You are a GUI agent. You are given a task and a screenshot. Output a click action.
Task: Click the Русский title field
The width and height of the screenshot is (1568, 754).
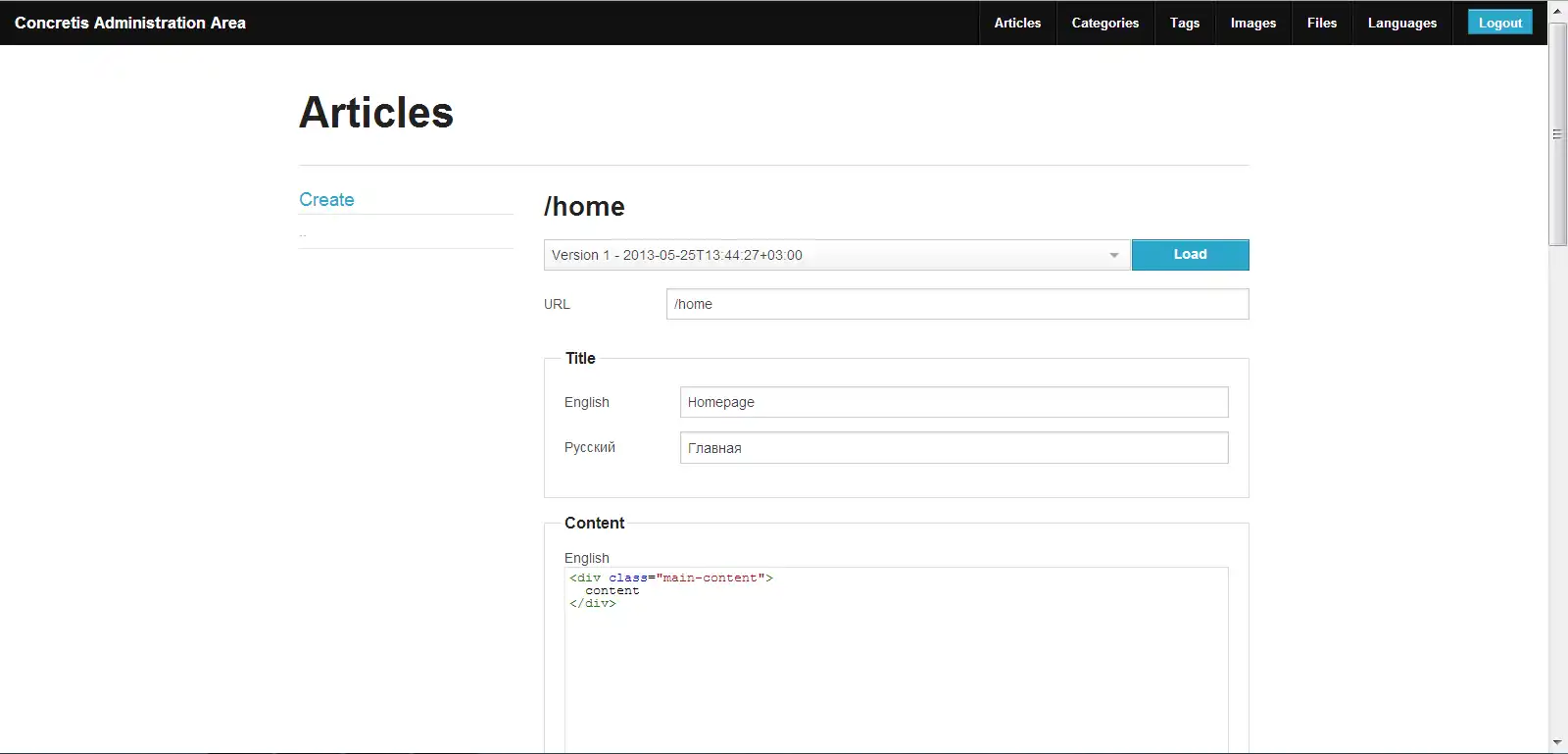[x=953, y=448]
